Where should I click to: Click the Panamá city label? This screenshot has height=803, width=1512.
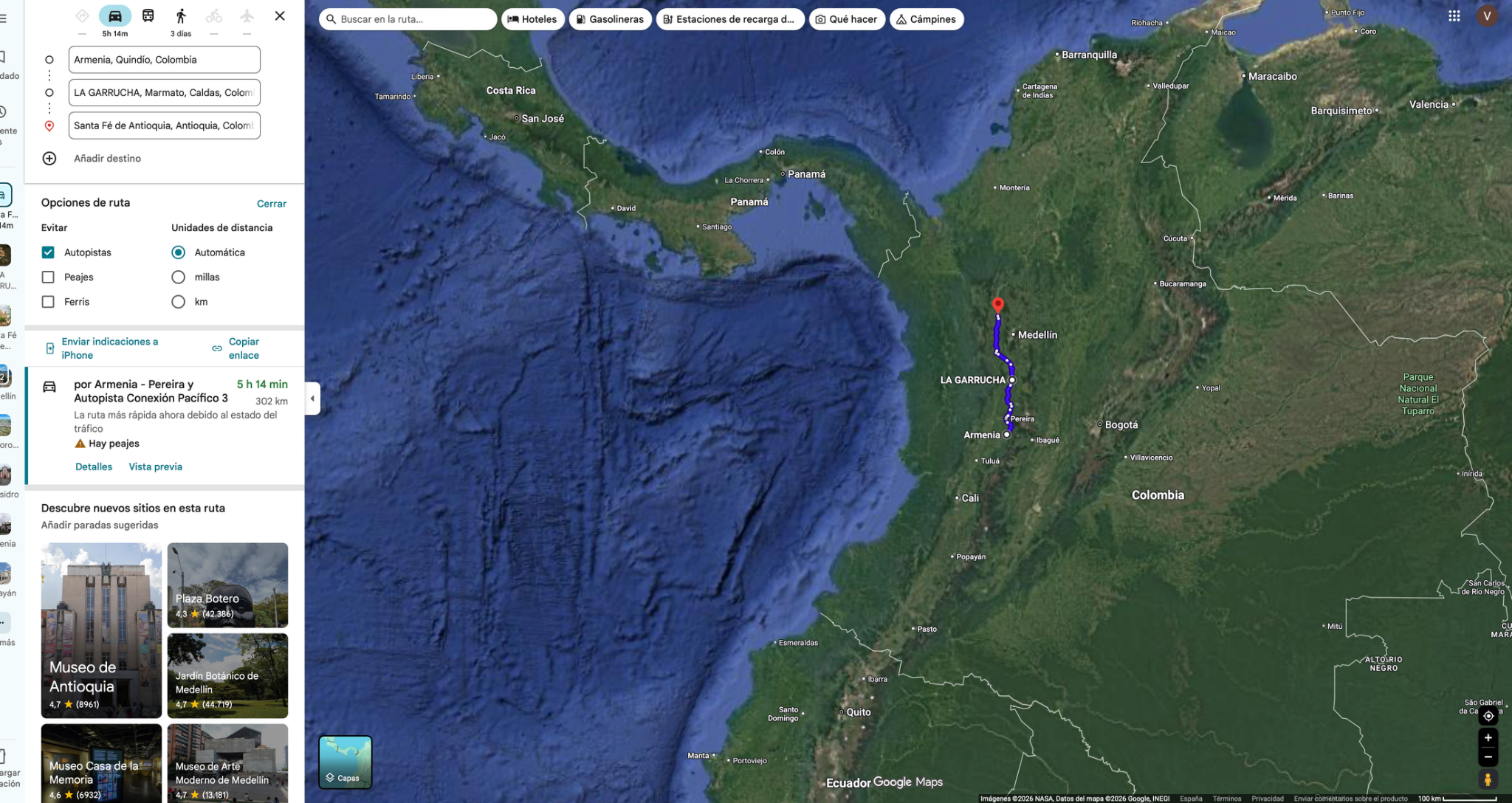(806, 174)
